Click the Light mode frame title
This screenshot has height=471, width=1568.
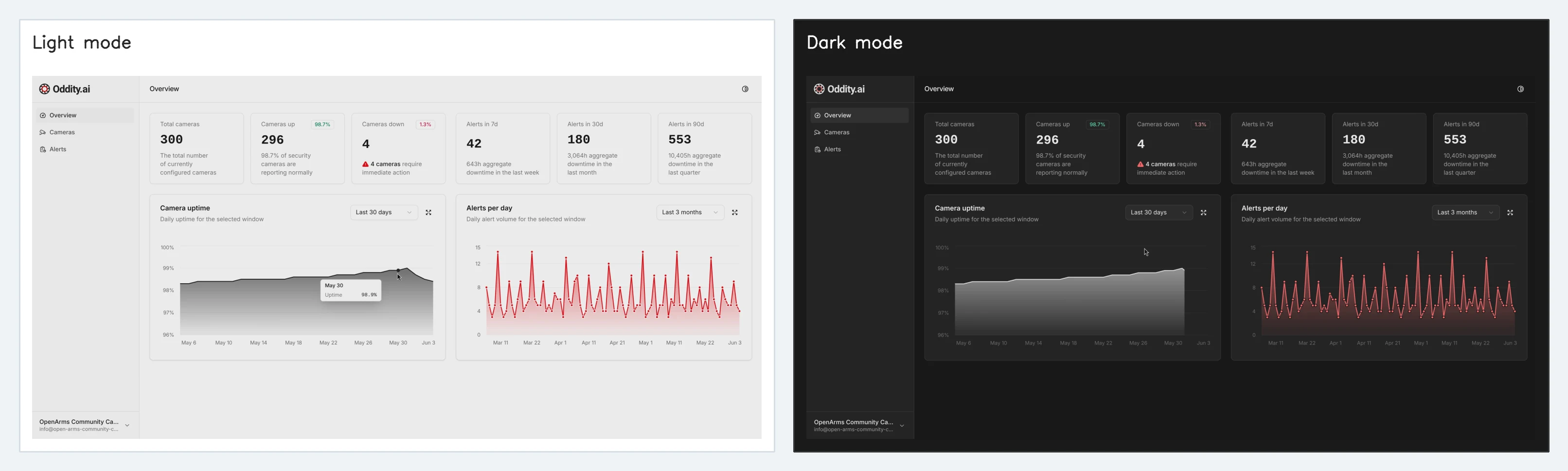(82, 43)
